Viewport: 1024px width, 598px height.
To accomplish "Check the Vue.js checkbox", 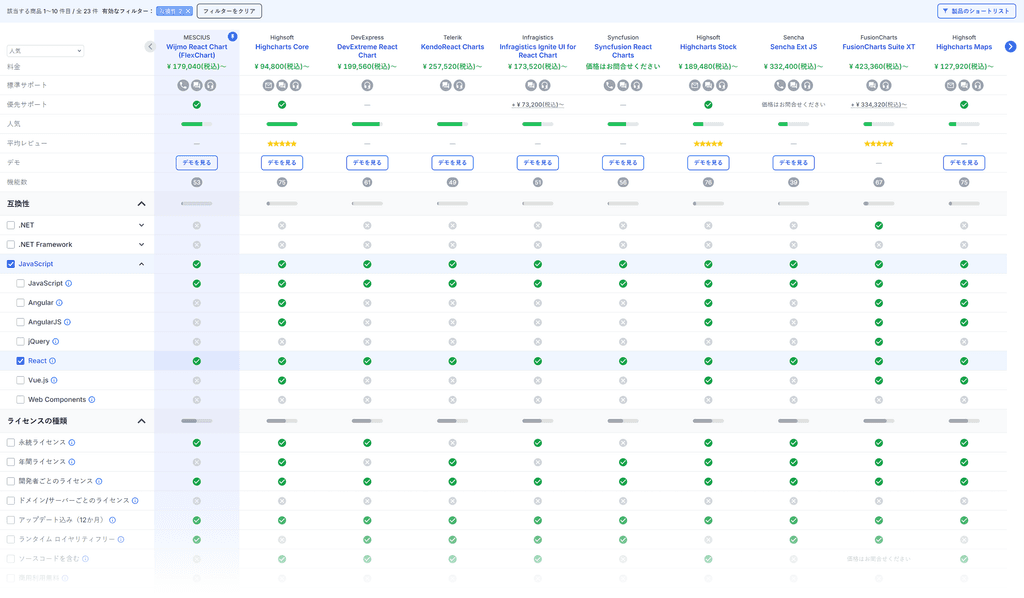I will pos(20,380).
